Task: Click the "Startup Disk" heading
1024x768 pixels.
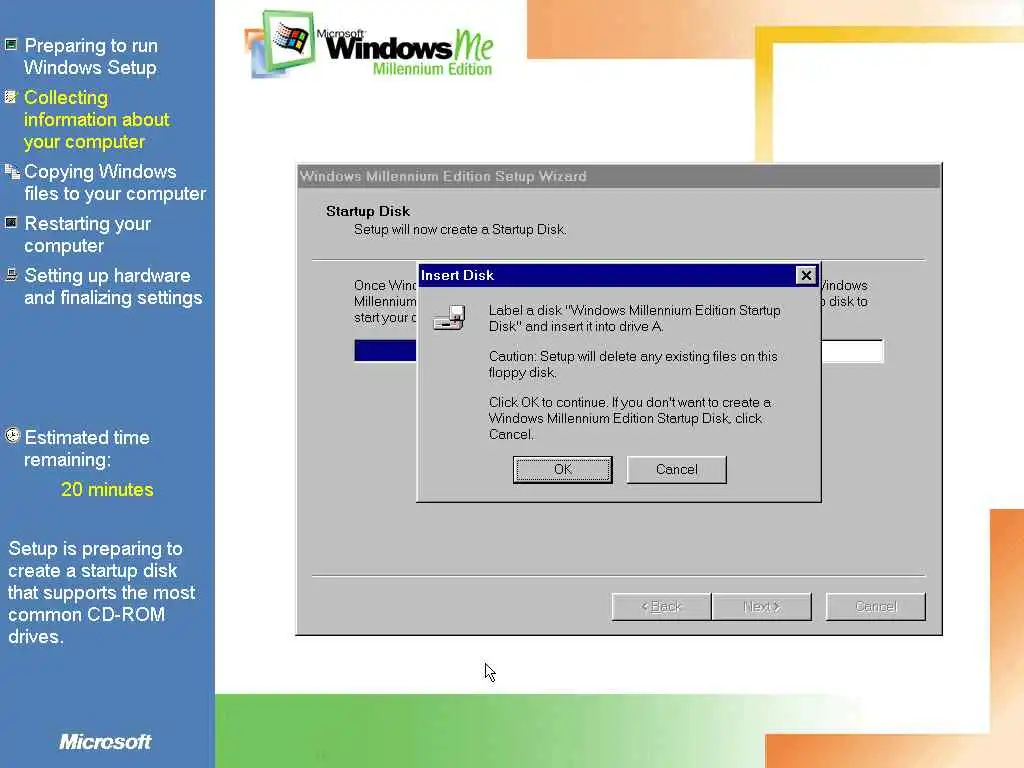Action: (x=368, y=212)
